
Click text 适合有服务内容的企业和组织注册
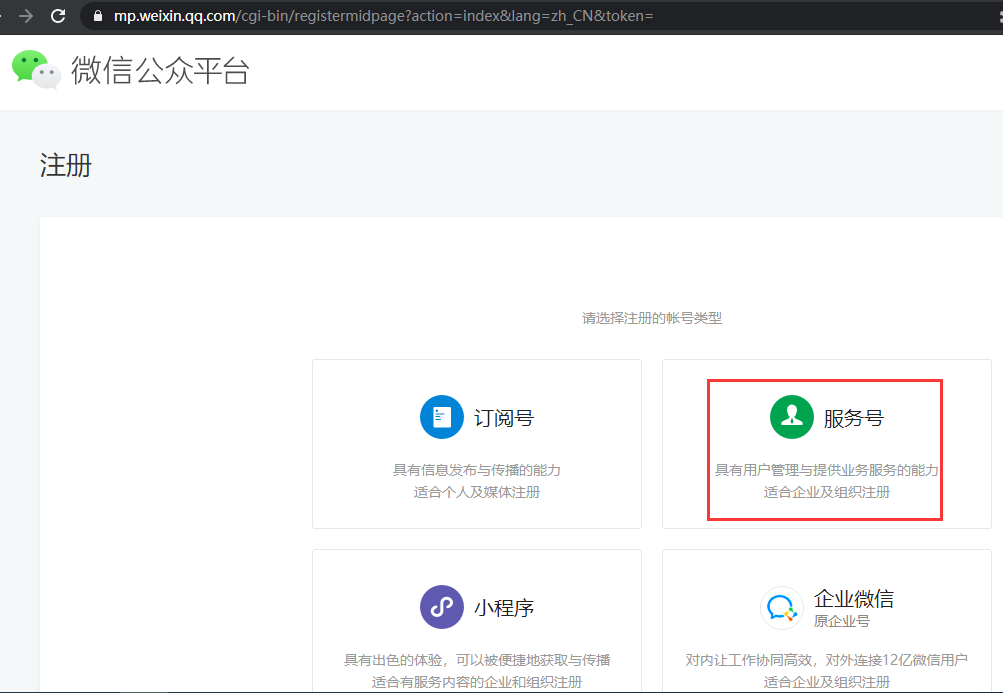pyautogui.click(x=477, y=681)
